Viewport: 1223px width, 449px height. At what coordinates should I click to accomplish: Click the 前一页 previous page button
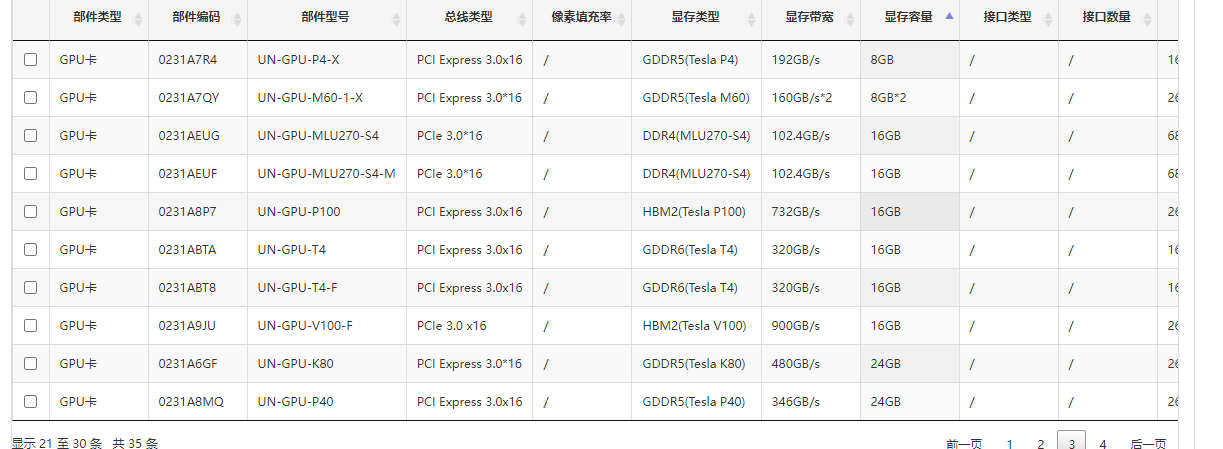coord(964,443)
